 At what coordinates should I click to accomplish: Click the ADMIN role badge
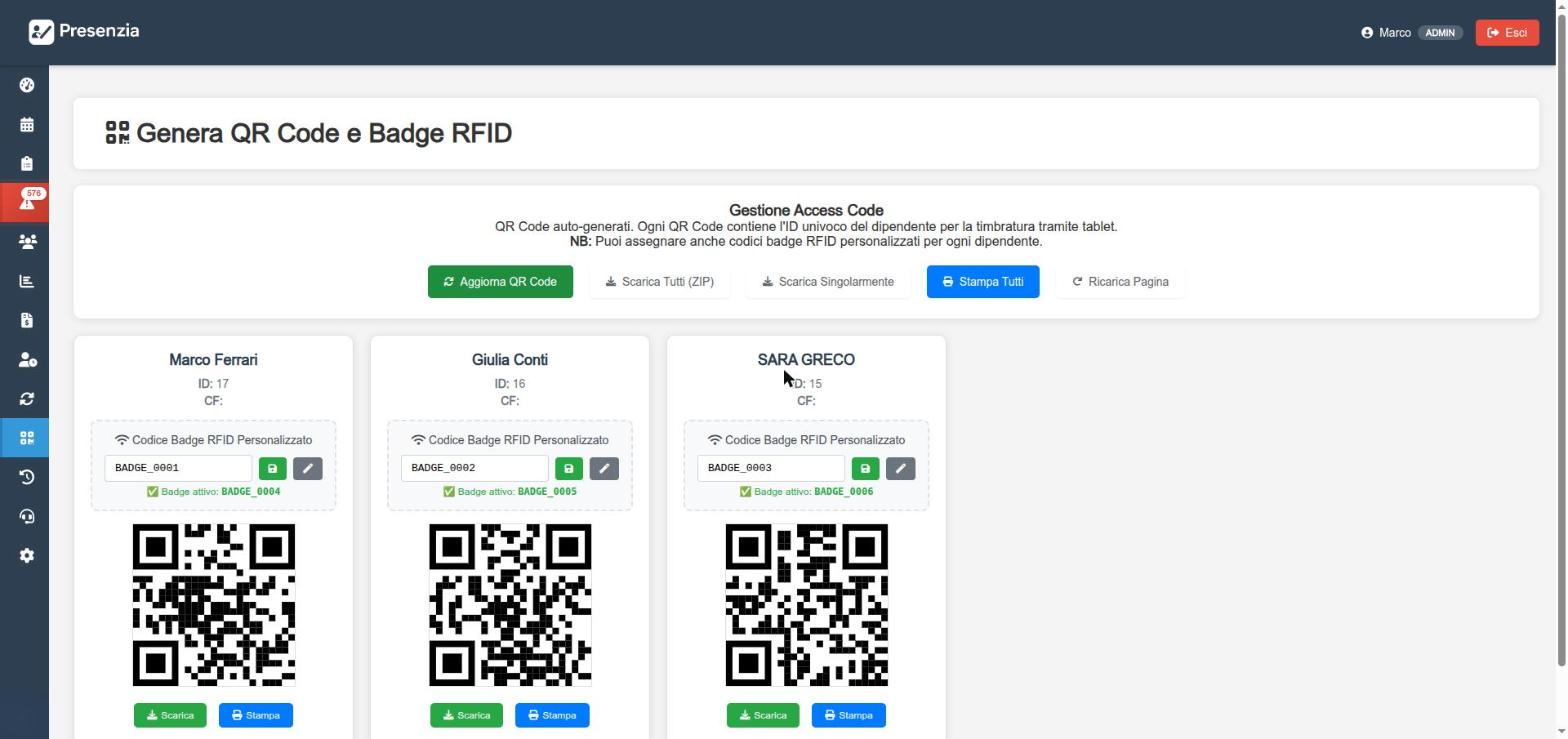click(x=1440, y=33)
